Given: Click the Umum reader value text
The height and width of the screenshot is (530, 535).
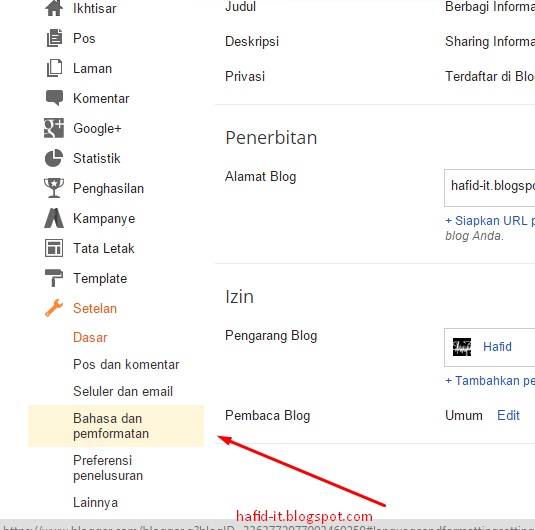Looking at the screenshot, I should click(x=464, y=416).
